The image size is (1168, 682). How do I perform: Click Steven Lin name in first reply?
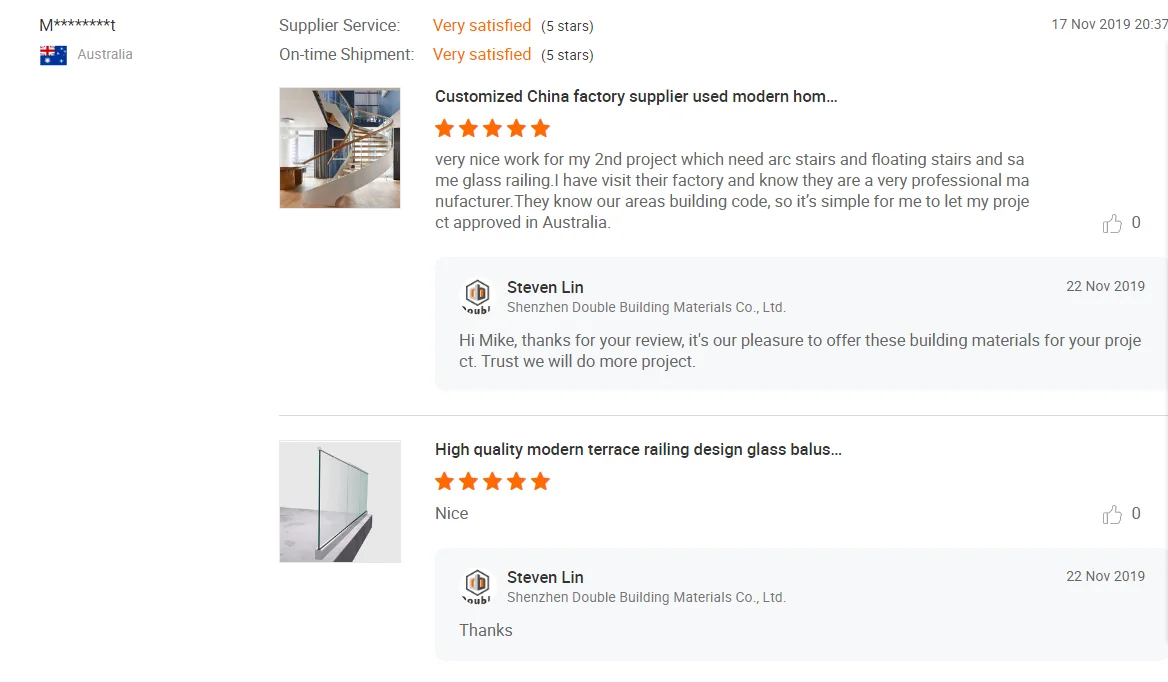(x=545, y=288)
